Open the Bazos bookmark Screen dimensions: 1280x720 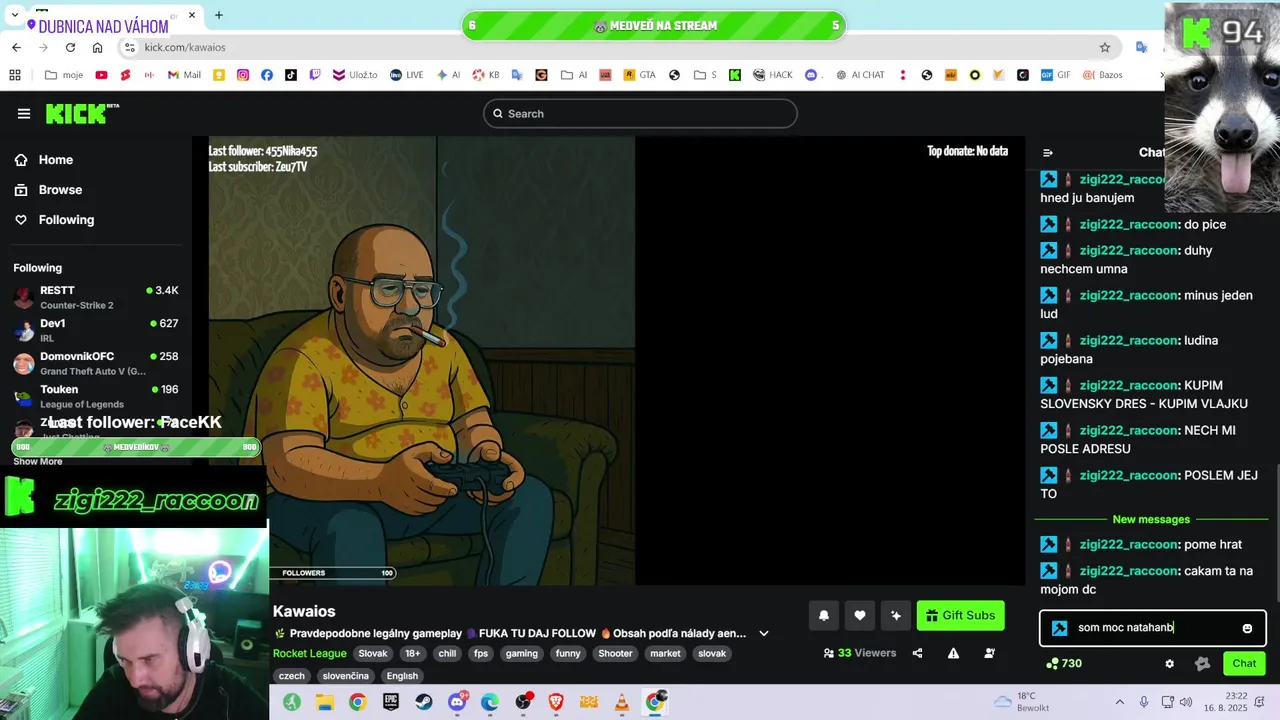pyautogui.click(x=1103, y=75)
